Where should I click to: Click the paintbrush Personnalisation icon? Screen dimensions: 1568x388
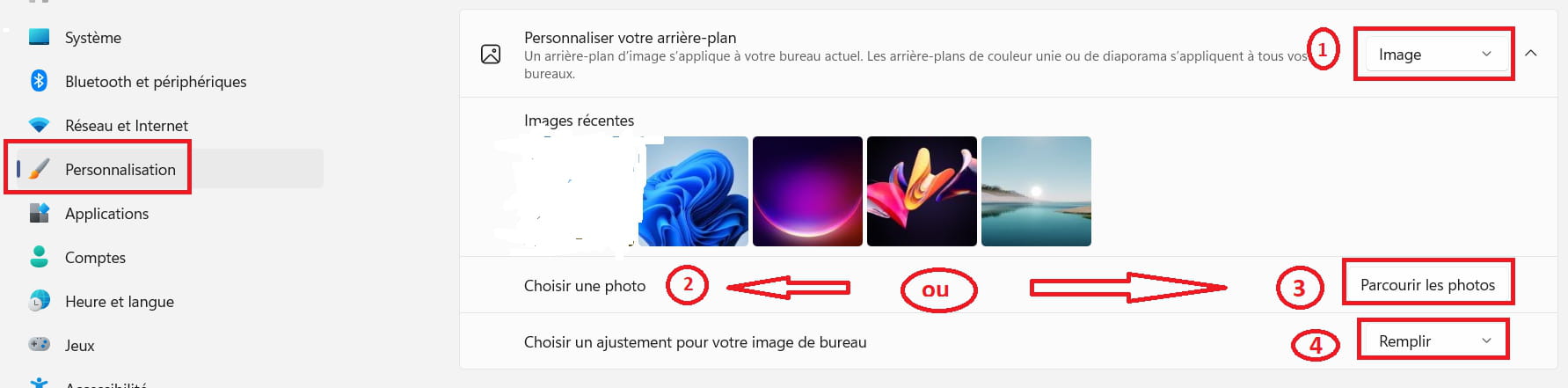point(40,169)
